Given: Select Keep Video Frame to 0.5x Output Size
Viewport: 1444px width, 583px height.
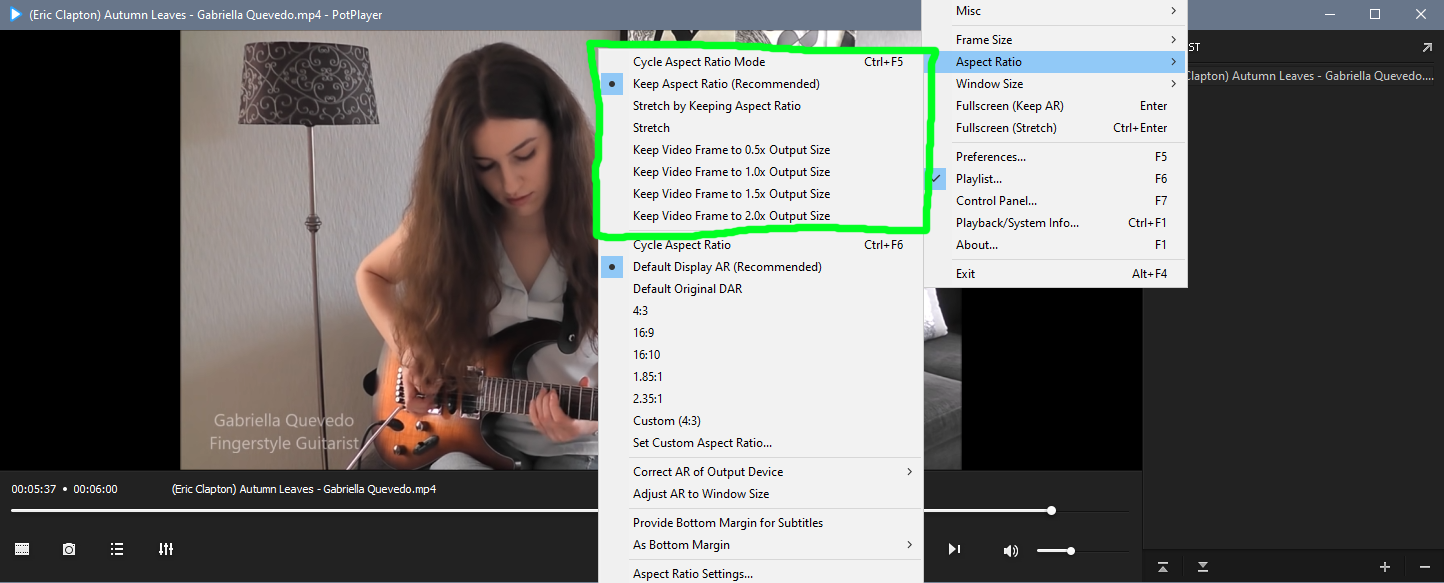Looking at the screenshot, I should click(x=760, y=150).
